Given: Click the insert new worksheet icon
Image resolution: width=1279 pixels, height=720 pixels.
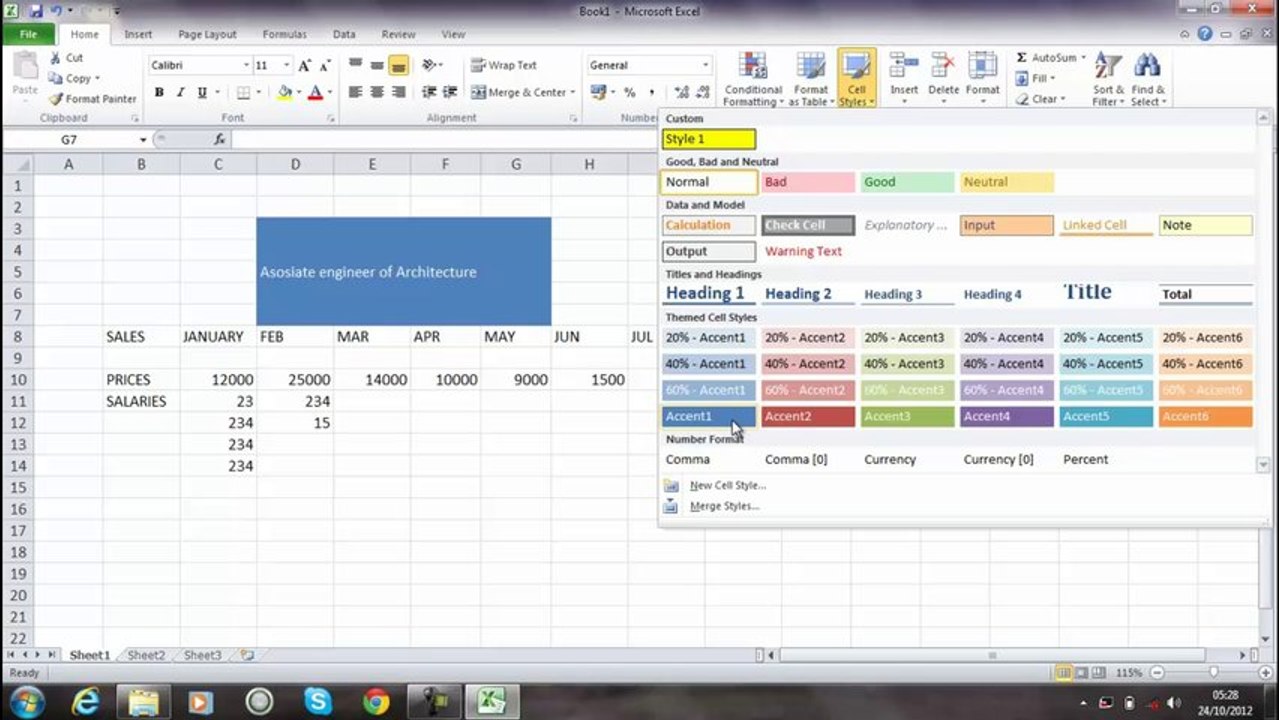Looking at the screenshot, I should [246, 656].
